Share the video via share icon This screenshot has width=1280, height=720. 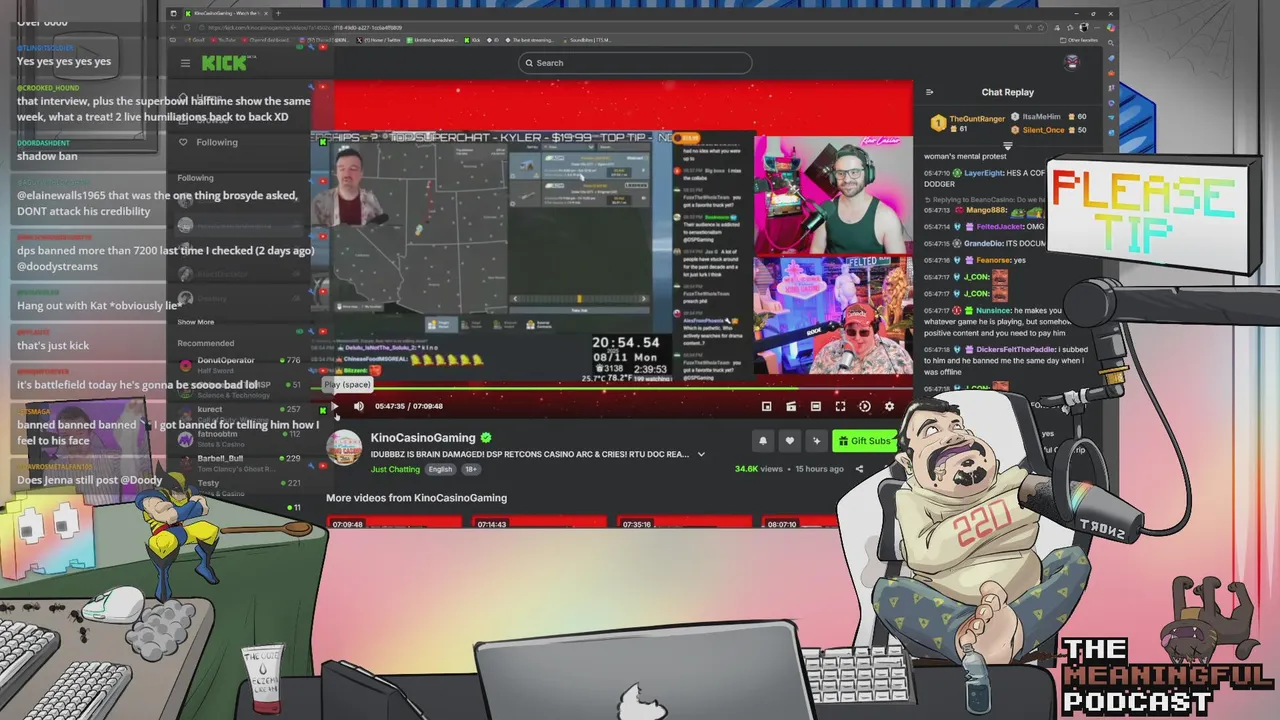click(859, 468)
